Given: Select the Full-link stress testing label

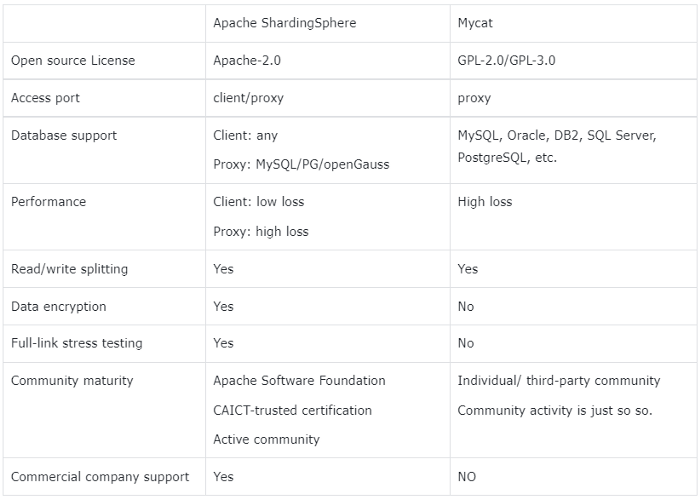Looking at the screenshot, I should point(77,343).
